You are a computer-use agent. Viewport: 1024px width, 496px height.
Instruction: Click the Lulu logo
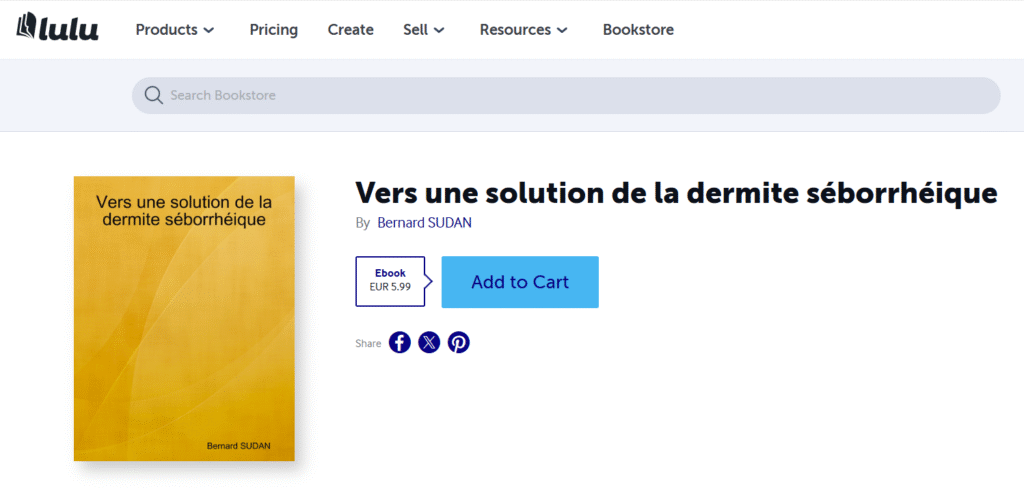[x=58, y=28]
